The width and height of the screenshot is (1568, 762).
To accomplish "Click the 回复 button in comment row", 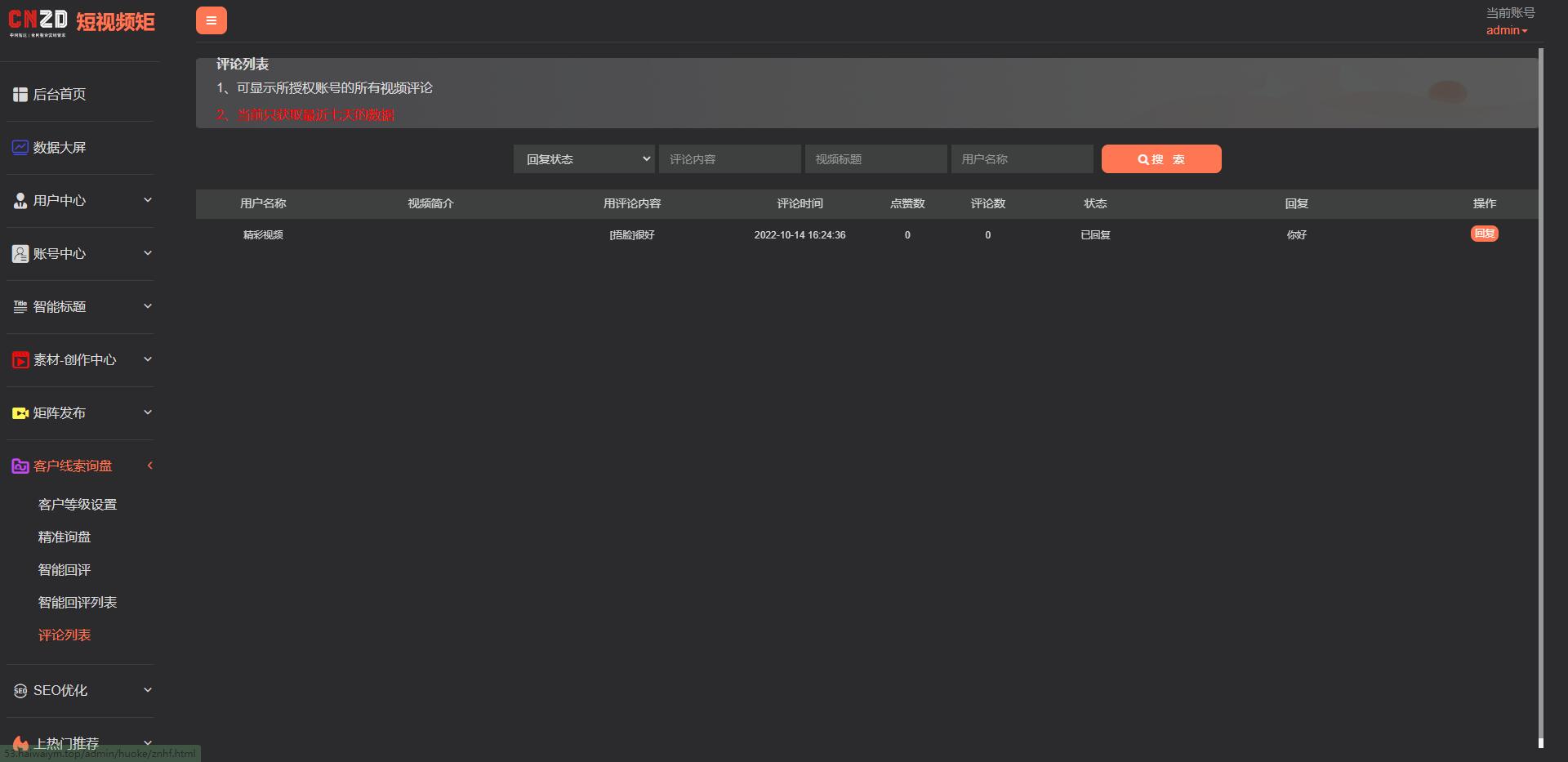I will click(x=1484, y=234).
